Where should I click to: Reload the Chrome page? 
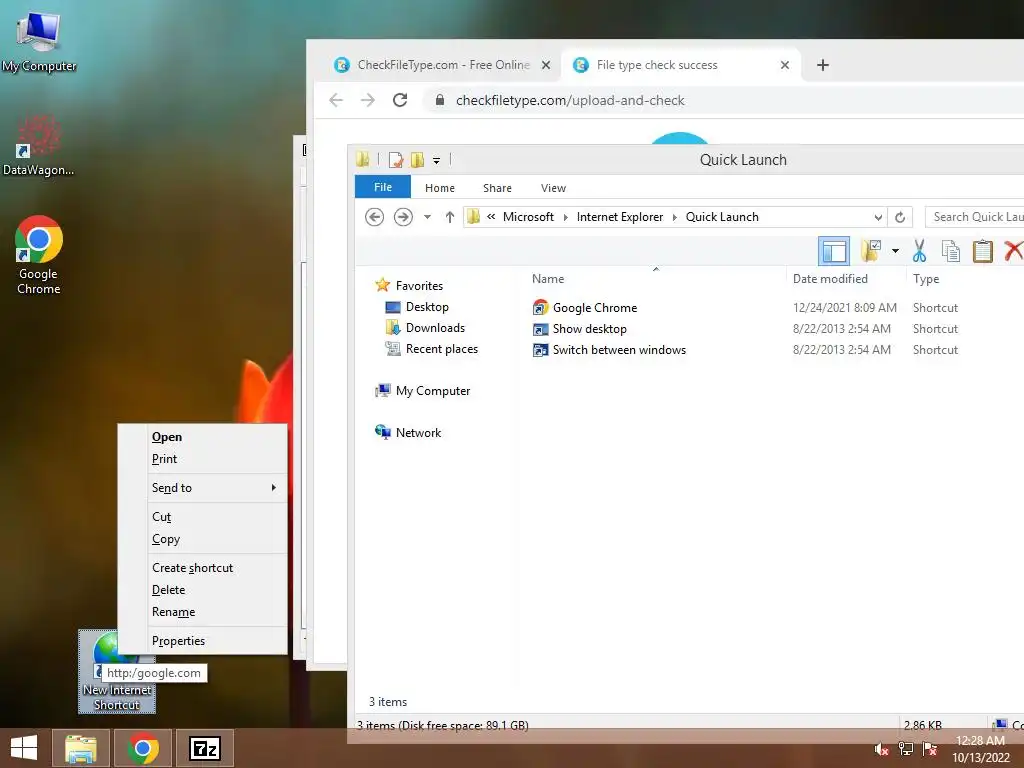click(x=400, y=100)
